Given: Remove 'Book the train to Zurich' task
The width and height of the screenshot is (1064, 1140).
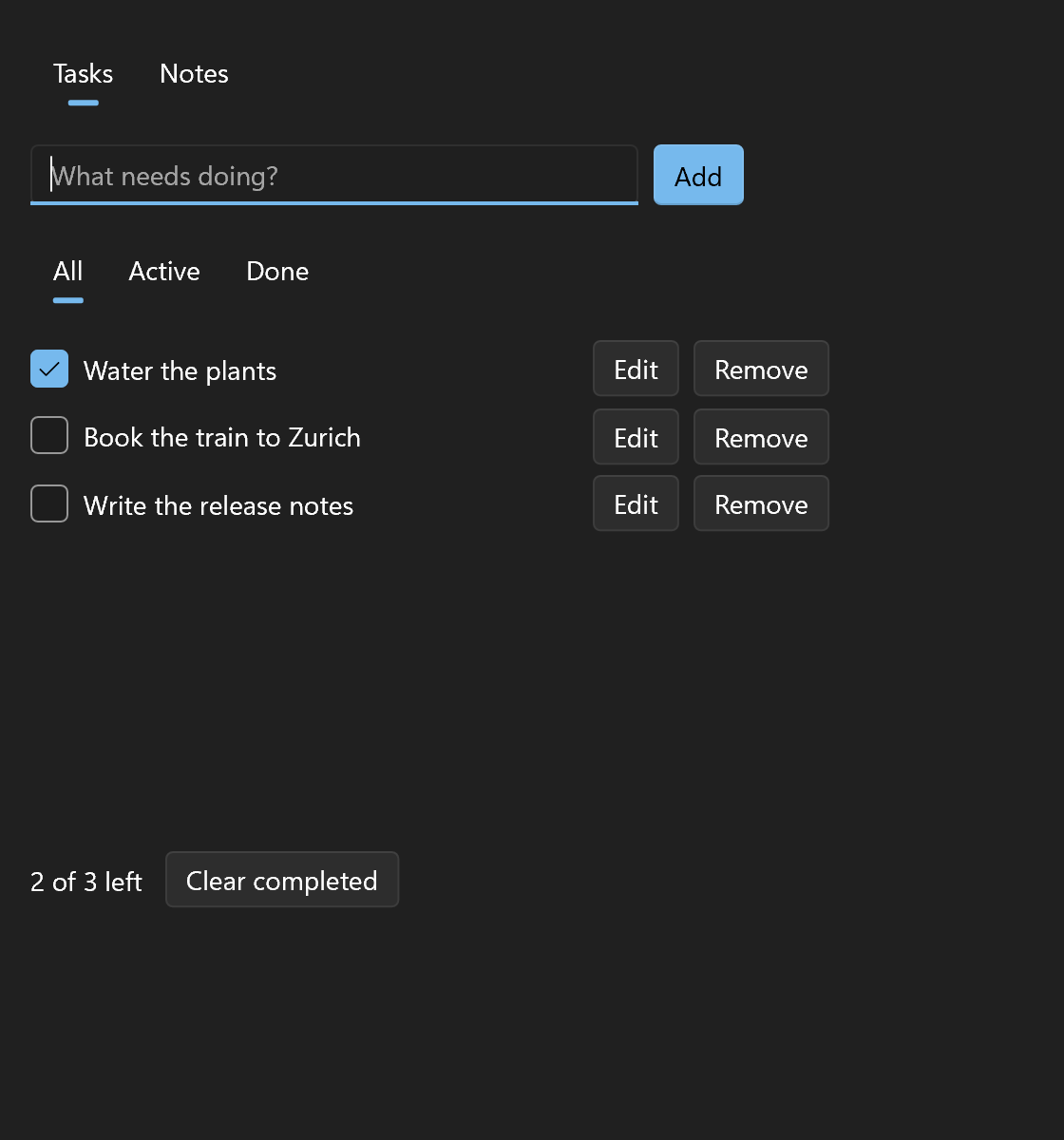Looking at the screenshot, I should [x=761, y=437].
